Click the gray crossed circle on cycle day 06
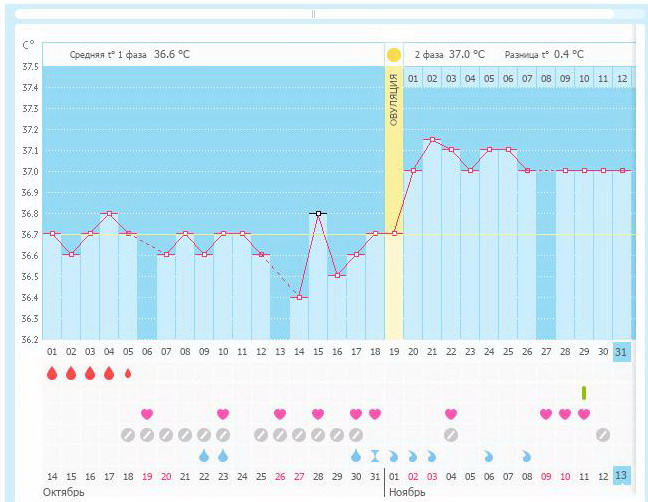The image size is (648, 502). 147,435
